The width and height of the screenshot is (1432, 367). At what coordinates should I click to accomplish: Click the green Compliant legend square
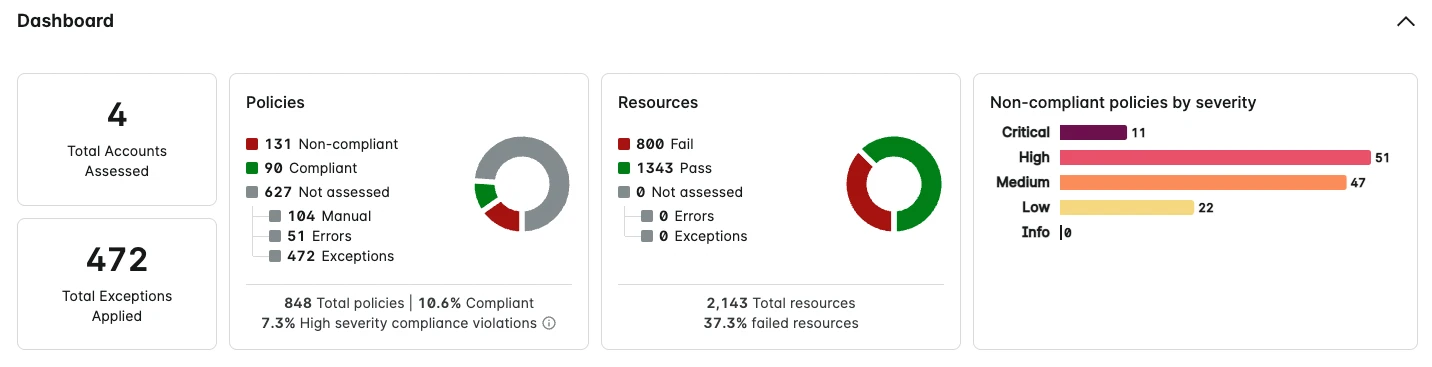click(x=252, y=168)
